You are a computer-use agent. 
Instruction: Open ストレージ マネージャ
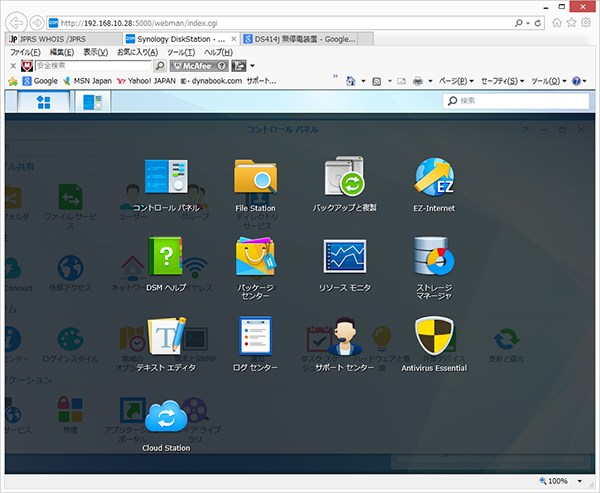point(434,256)
